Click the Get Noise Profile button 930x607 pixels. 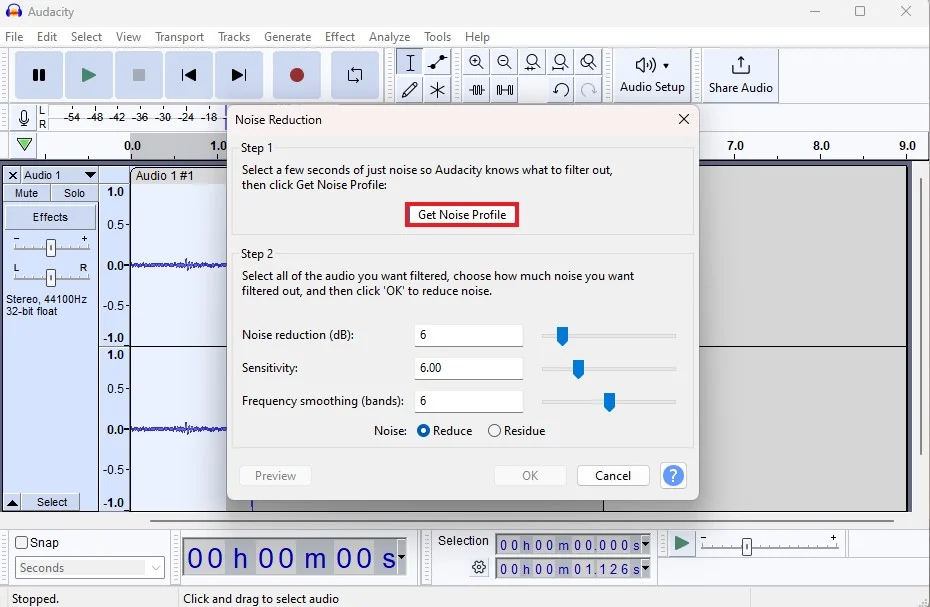point(462,215)
